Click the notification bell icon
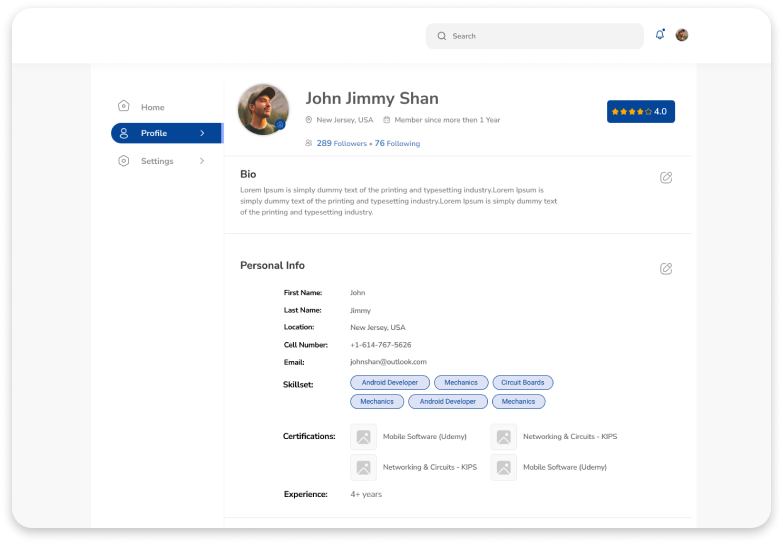Image resolution: width=783 pixels, height=544 pixels. tap(660, 35)
